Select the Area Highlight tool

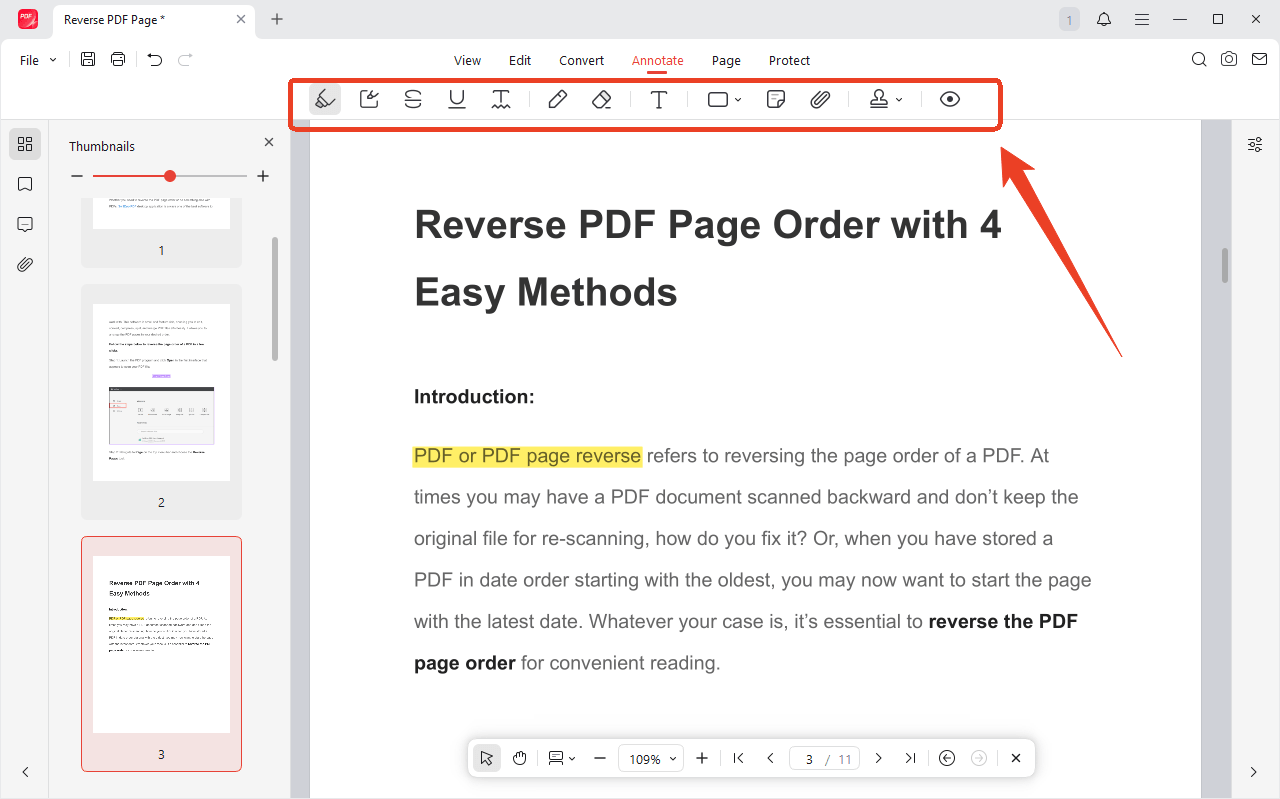[x=369, y=99]
